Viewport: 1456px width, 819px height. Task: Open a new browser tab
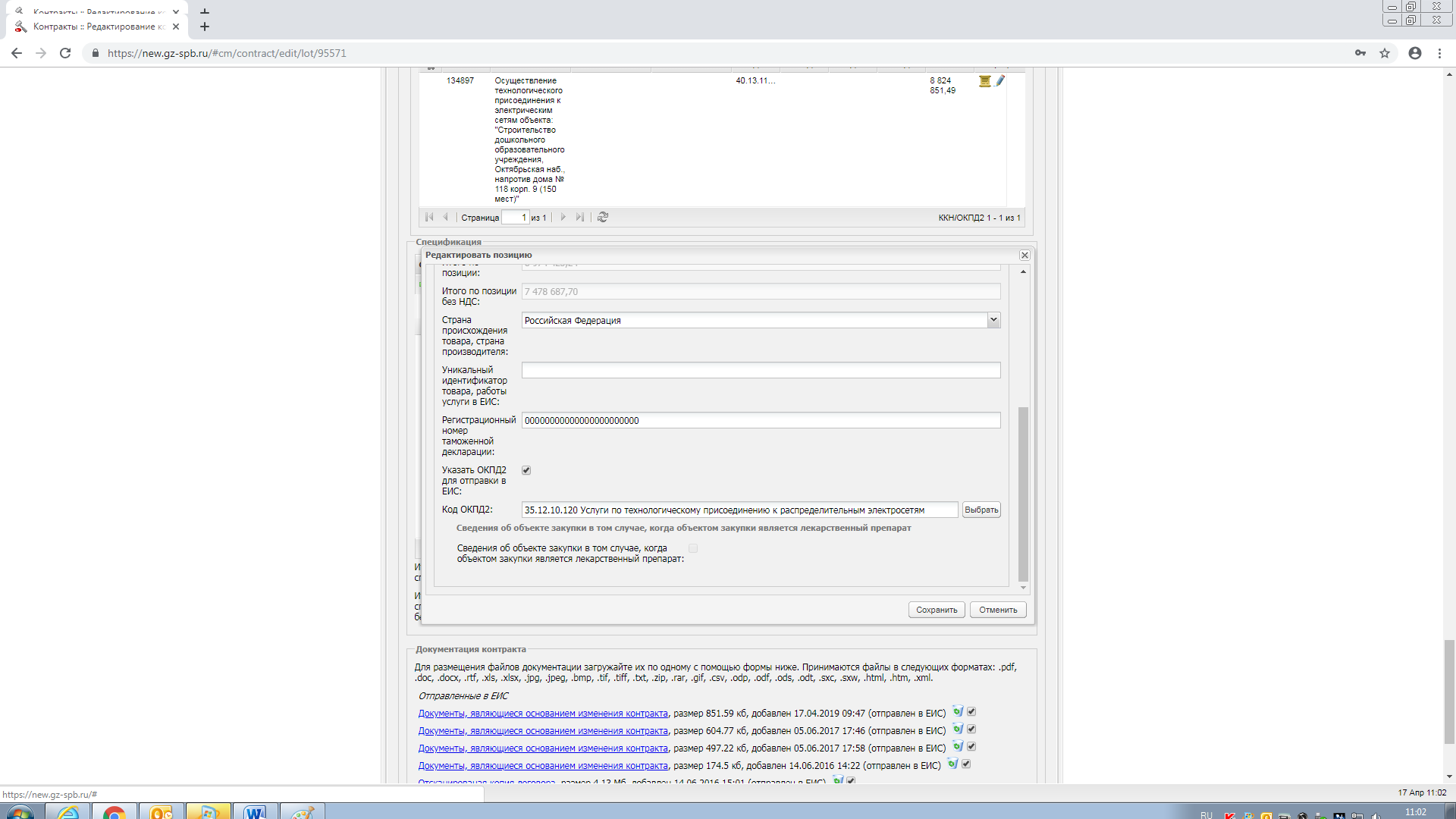pos(205,27)
